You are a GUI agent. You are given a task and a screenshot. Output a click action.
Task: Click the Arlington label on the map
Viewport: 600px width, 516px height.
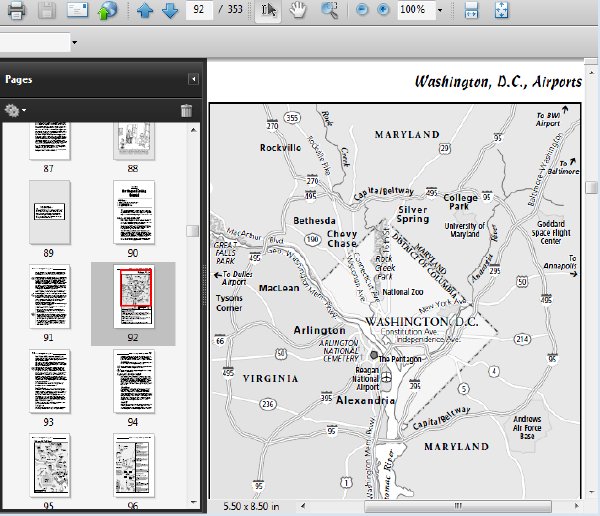click(320, 330)
